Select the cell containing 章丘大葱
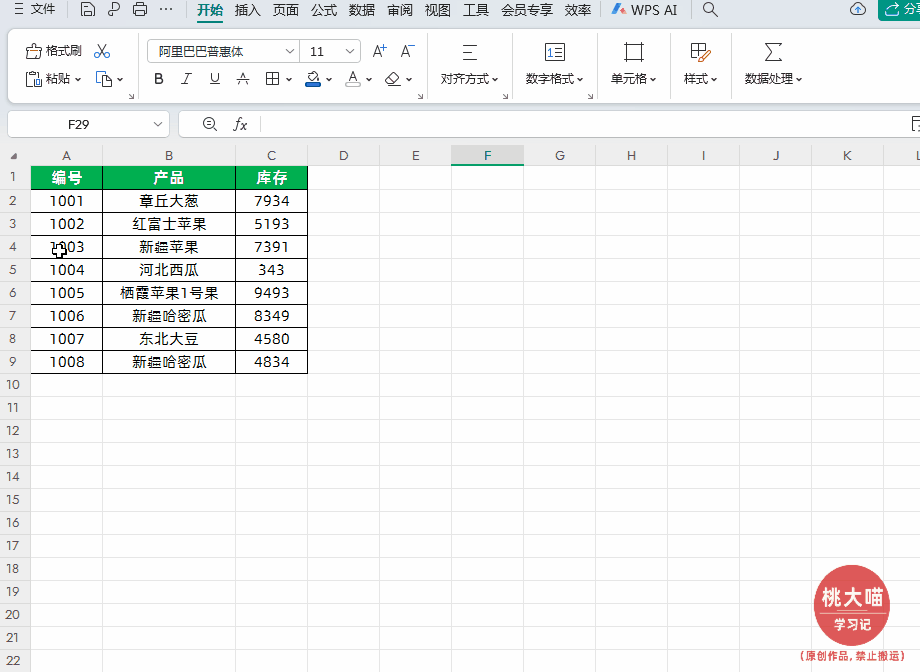 tap(169, 201)
